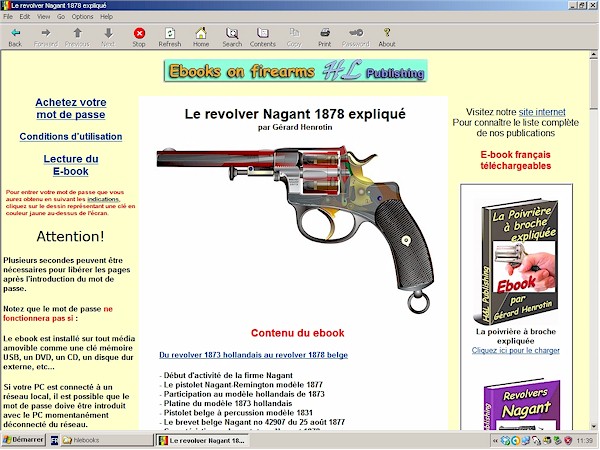This screenshot has height=450, width=600.
Task: Open the Options menu
Action: (x=83, y=17)
